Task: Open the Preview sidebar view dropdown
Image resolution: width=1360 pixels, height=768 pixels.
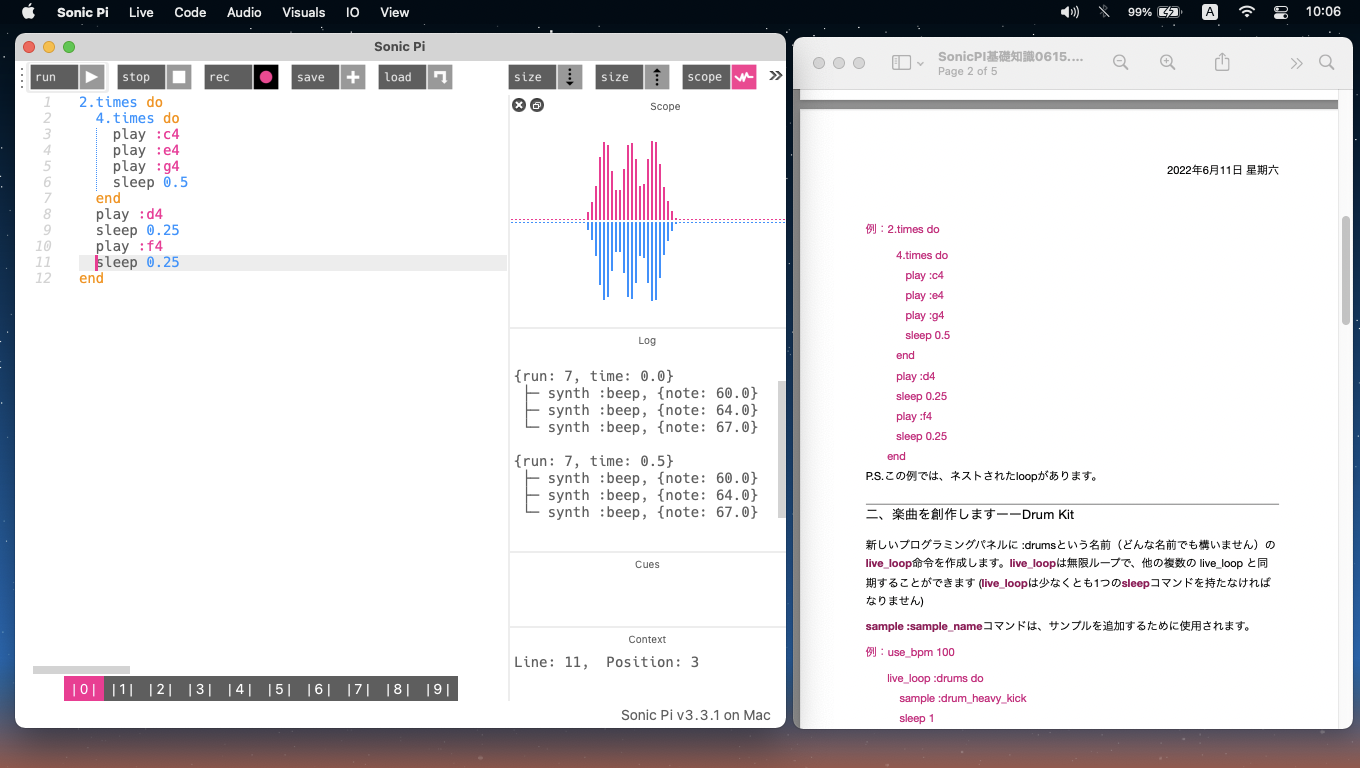Action: 908,63
